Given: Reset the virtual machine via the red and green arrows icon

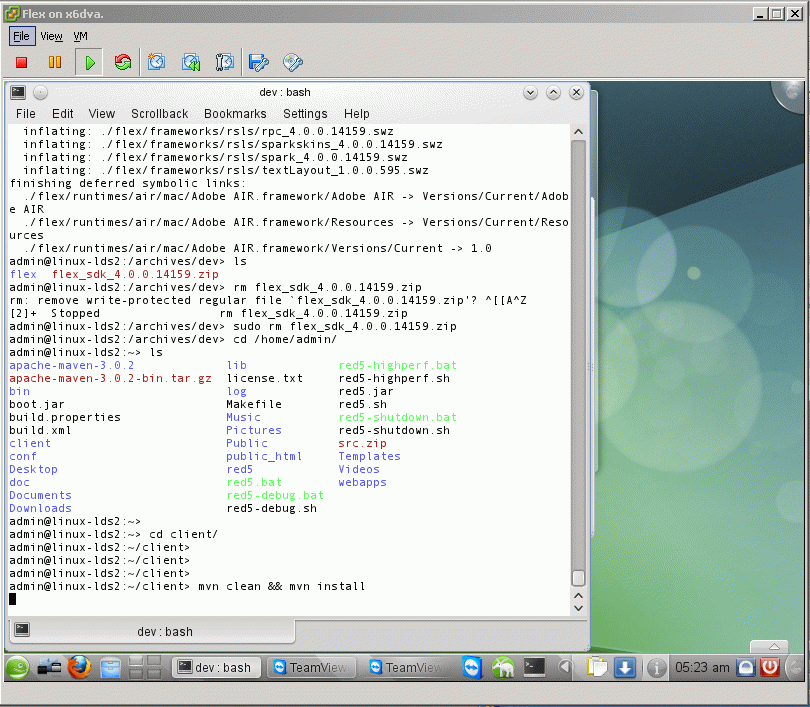Looking at the screenshot, I should point(122,63).
